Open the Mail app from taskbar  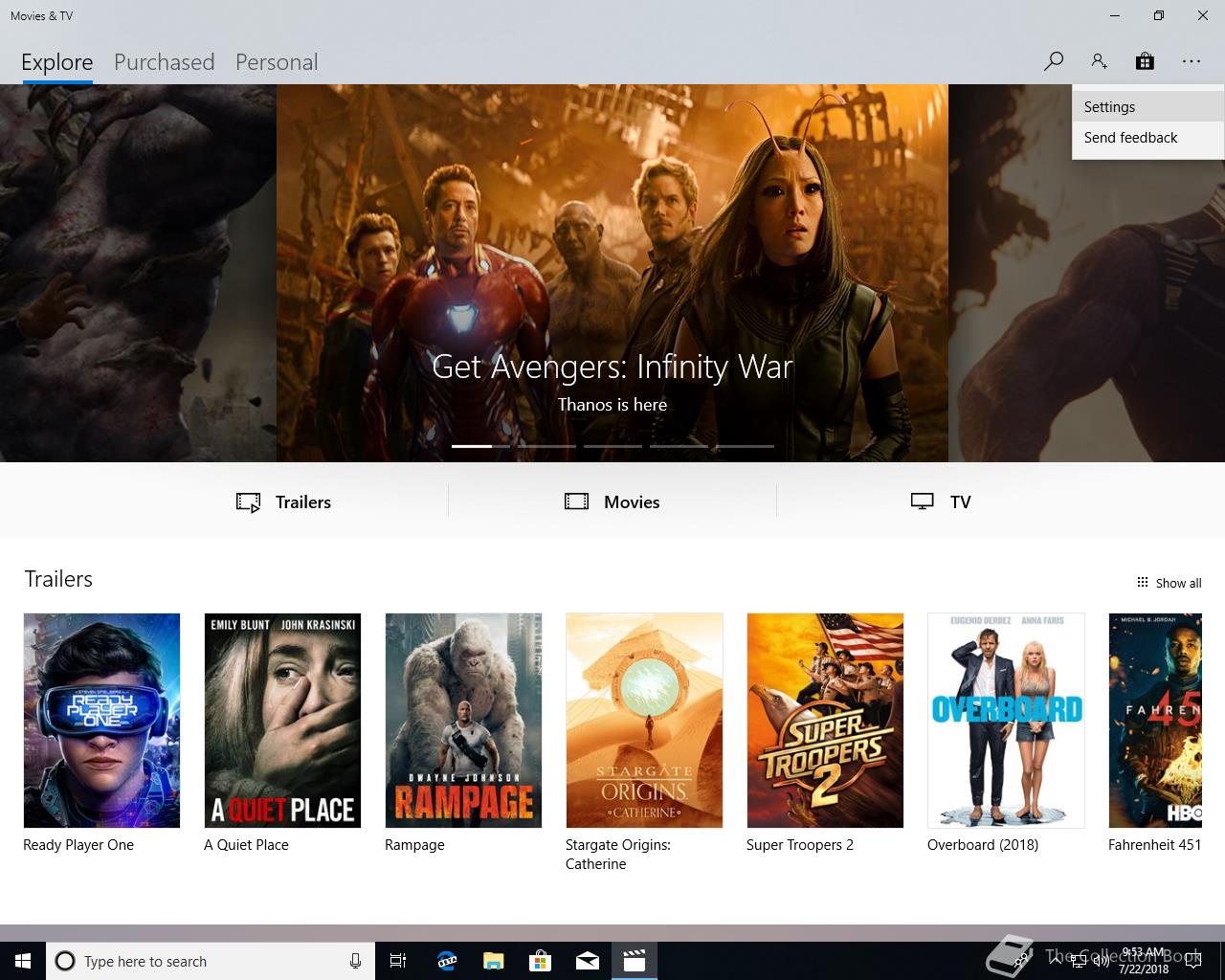click(x=587, y=961)
